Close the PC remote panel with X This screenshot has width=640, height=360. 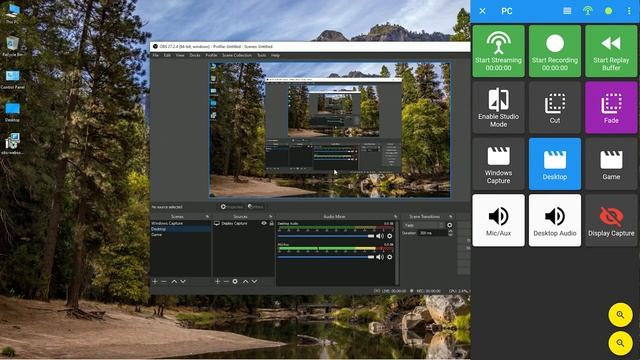(x=482, y=11)
